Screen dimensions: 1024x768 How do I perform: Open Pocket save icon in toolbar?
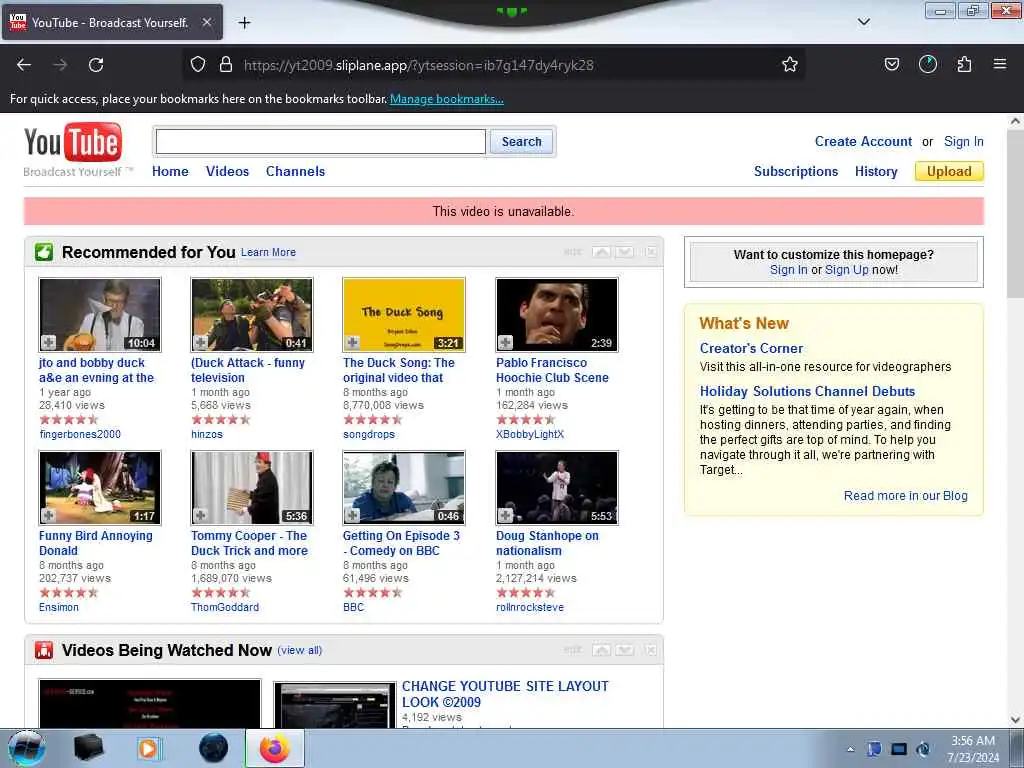point(891,64)
